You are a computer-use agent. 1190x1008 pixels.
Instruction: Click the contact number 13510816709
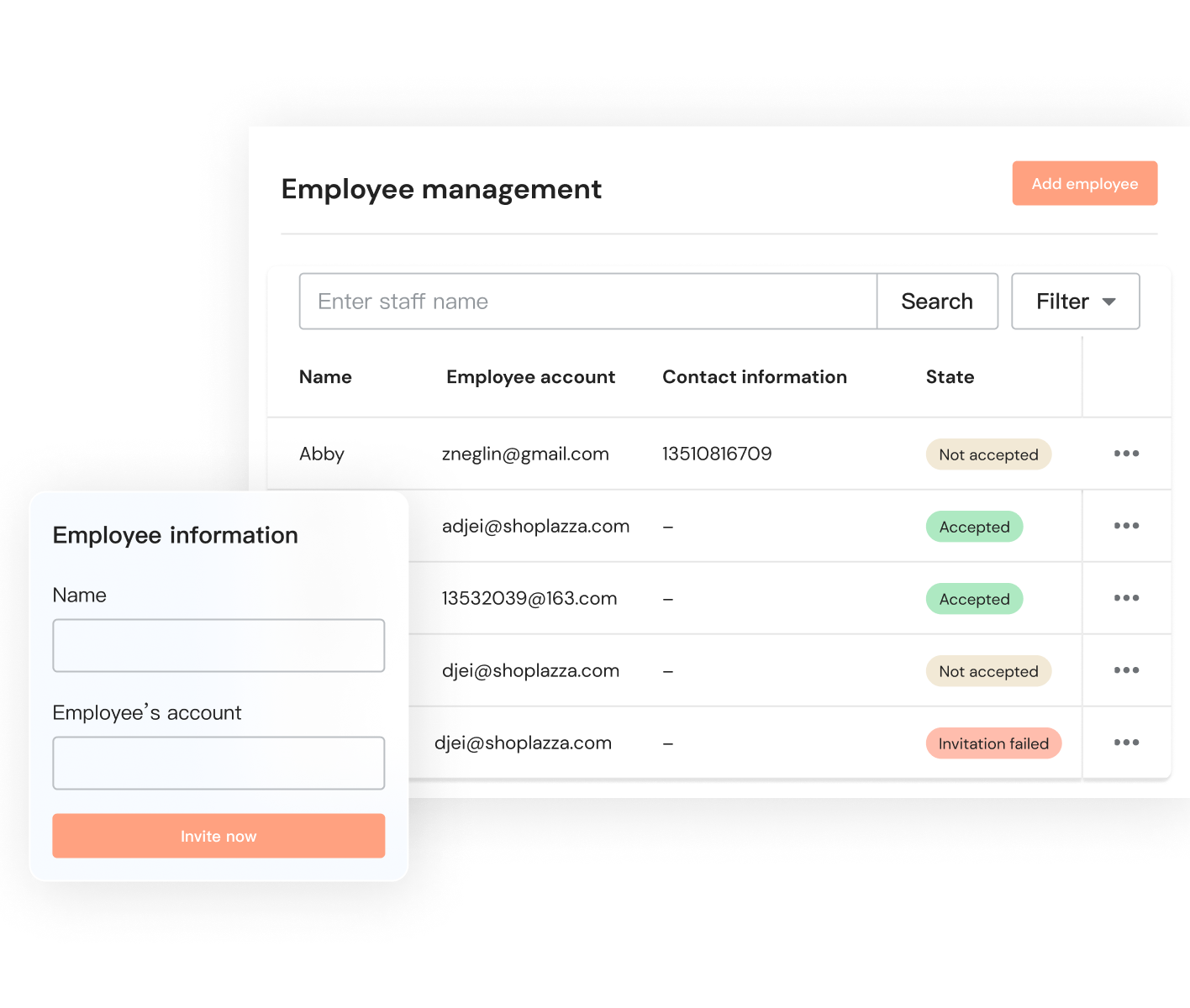tap(717, 454)
